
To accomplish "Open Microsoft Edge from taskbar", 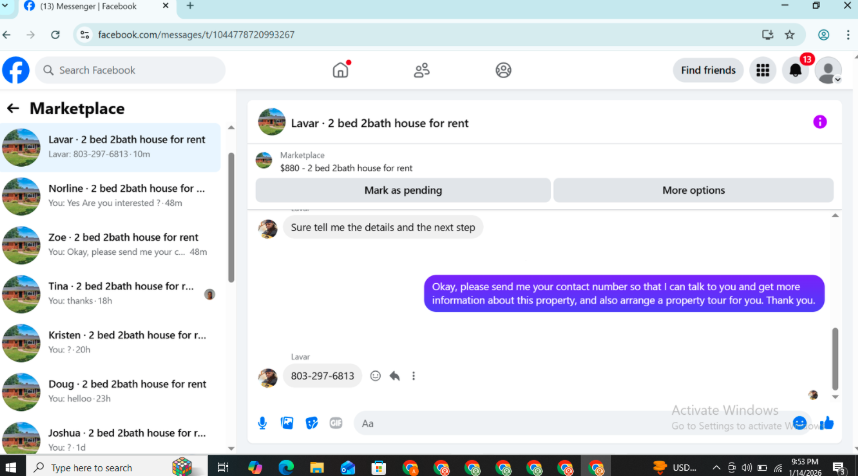I will pyautogui.click(x=286, y=467).
